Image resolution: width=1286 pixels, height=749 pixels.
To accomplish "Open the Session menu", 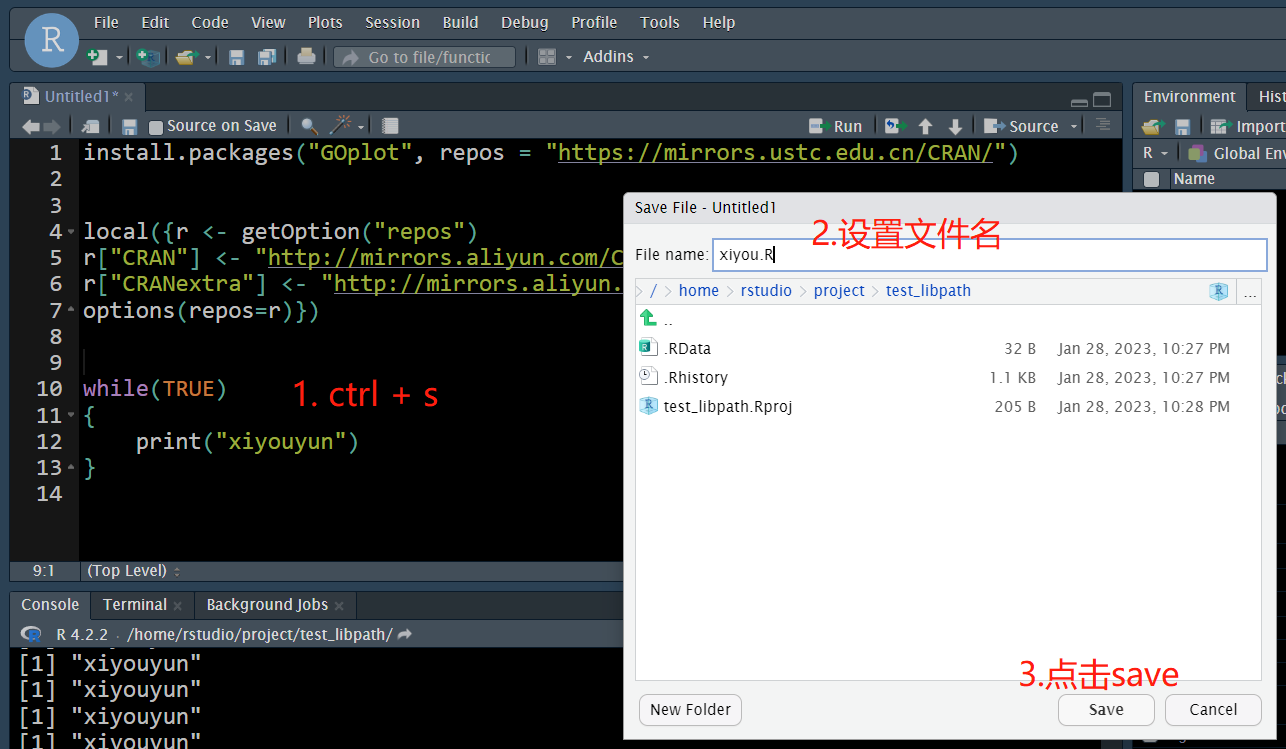I will [391, 22].
